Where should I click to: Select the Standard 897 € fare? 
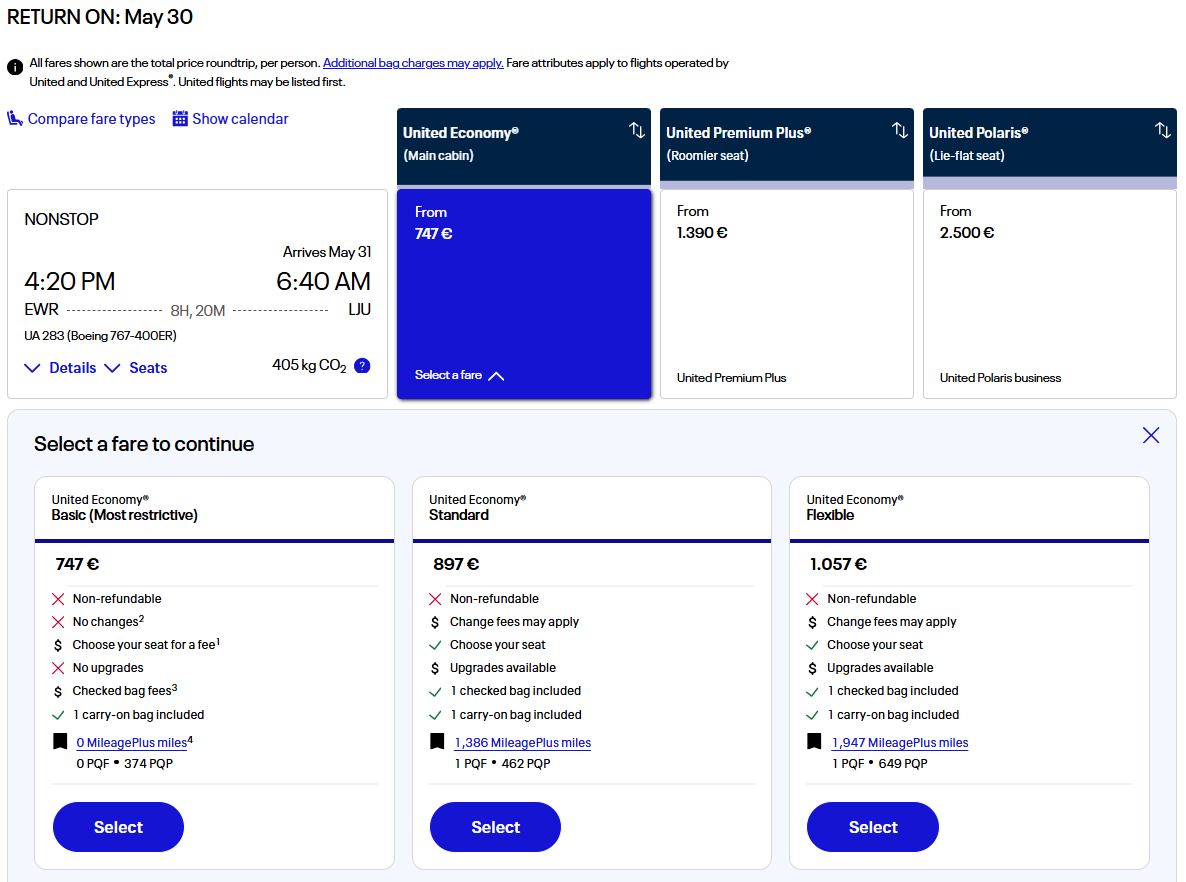495,827
